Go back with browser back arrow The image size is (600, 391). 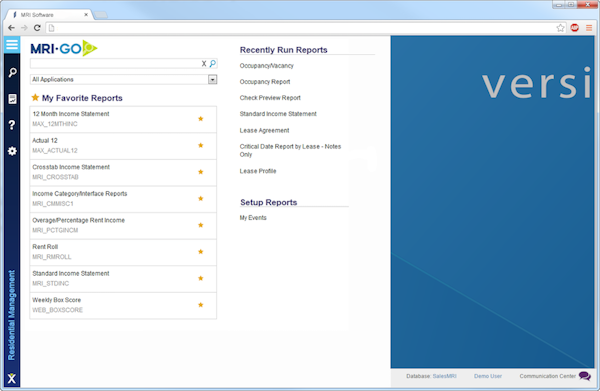11,28
